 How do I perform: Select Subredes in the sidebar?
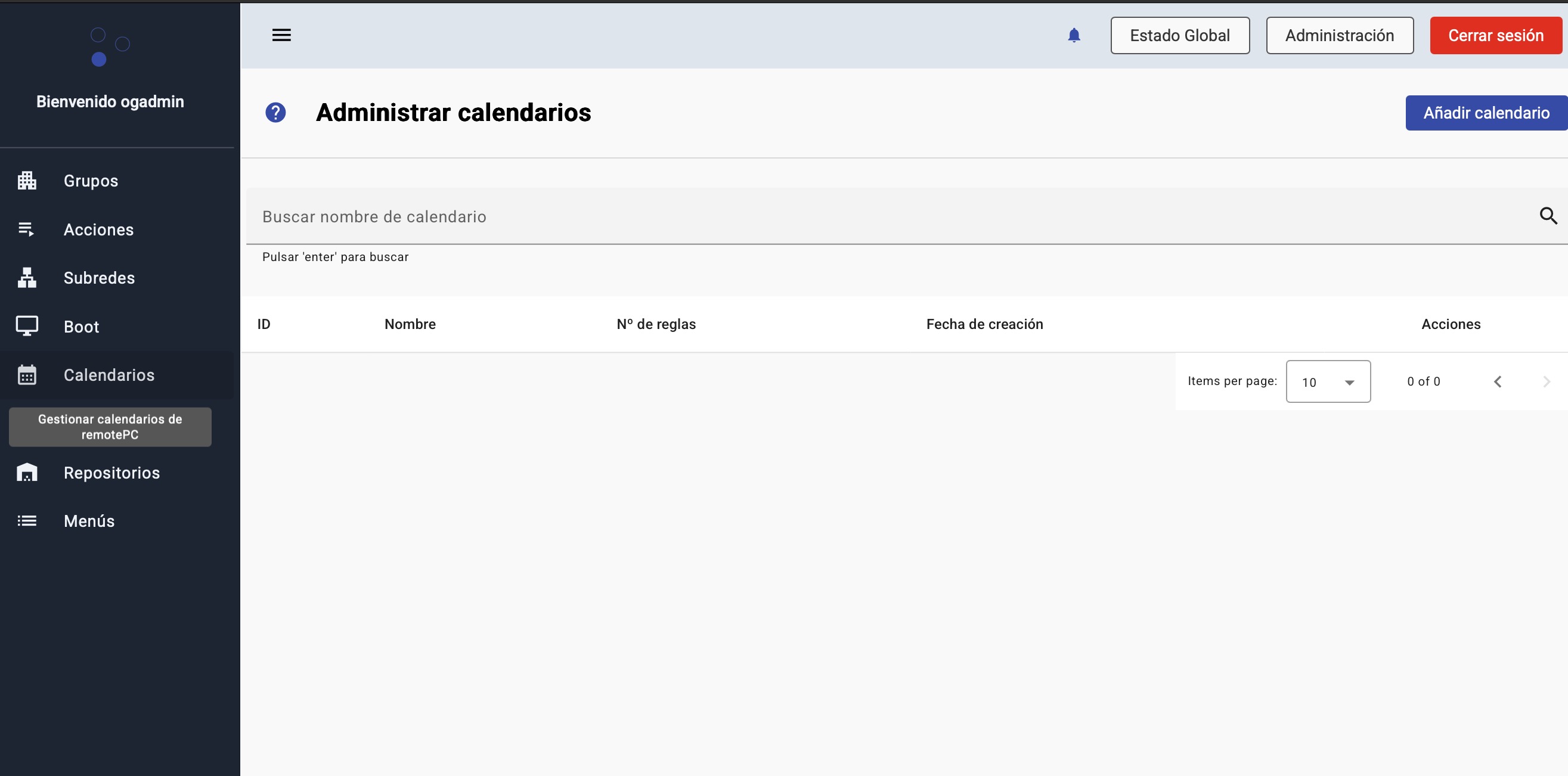99,278
